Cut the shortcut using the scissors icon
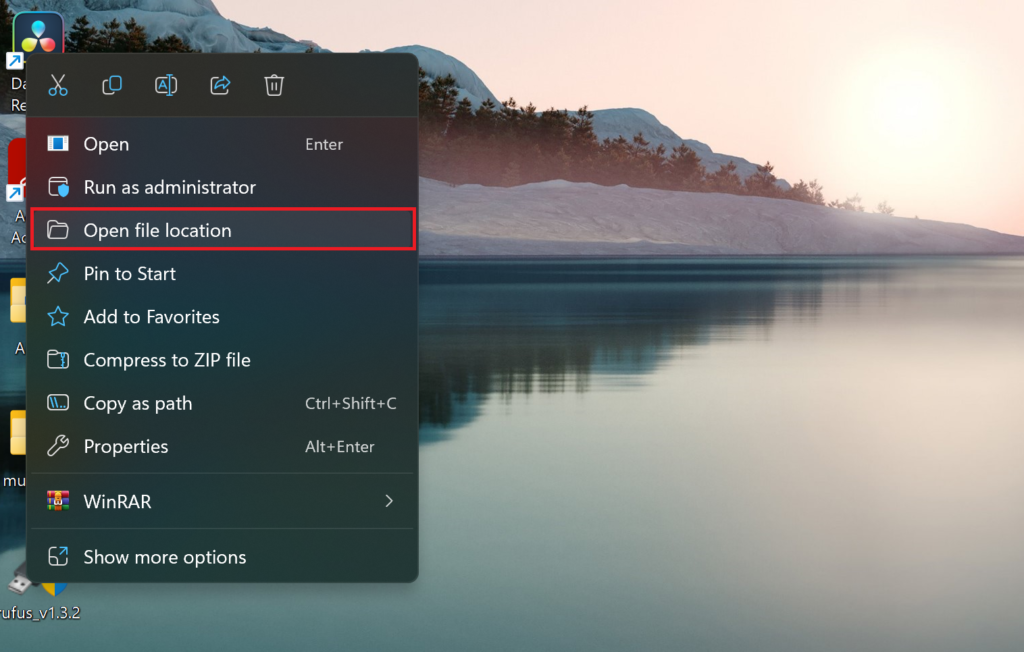The width and height of the screenshot is (1024, 652). click(x=58, y=85)
